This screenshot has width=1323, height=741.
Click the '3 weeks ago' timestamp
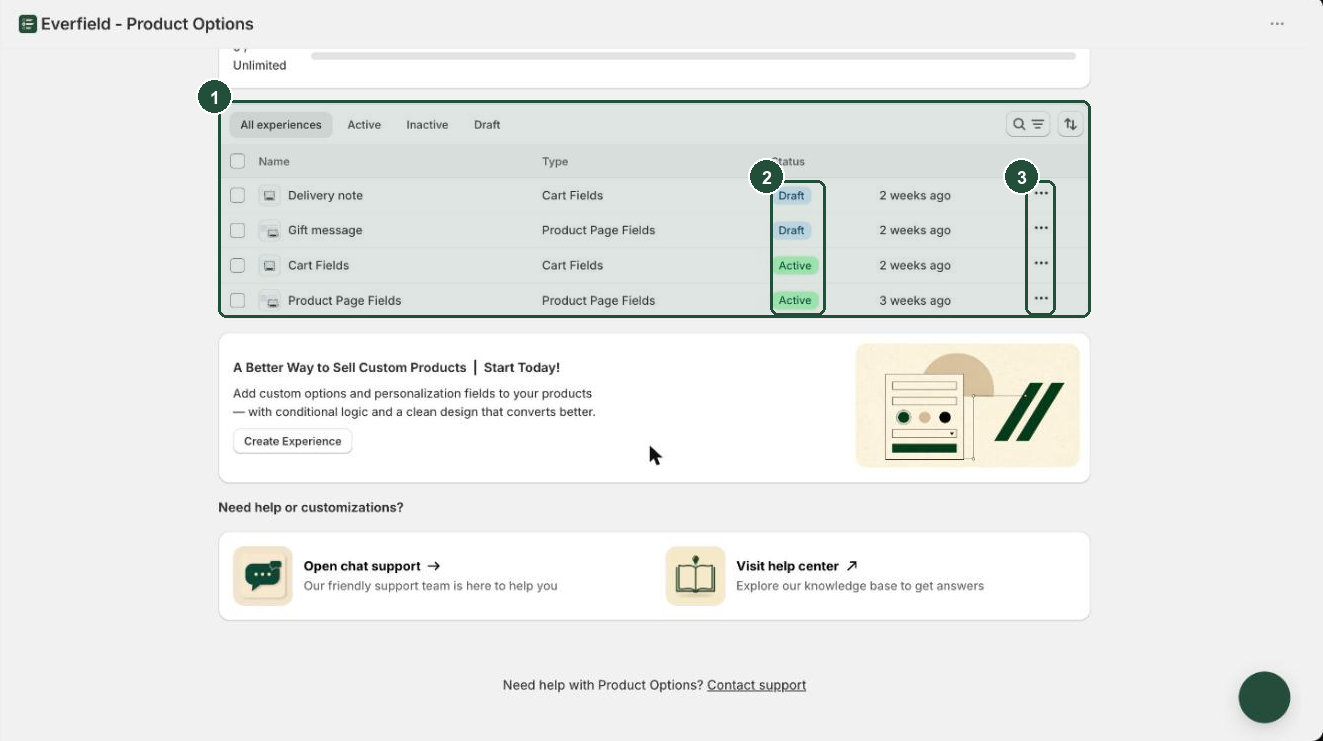(915, 301)
